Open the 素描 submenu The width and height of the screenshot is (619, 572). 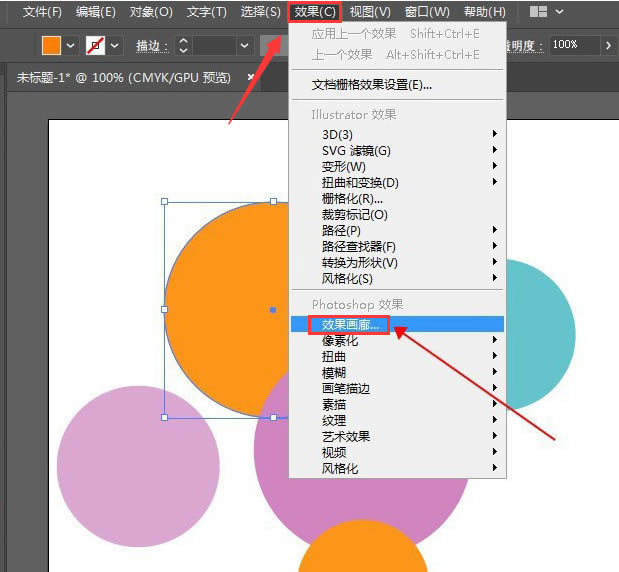[398, 404]
